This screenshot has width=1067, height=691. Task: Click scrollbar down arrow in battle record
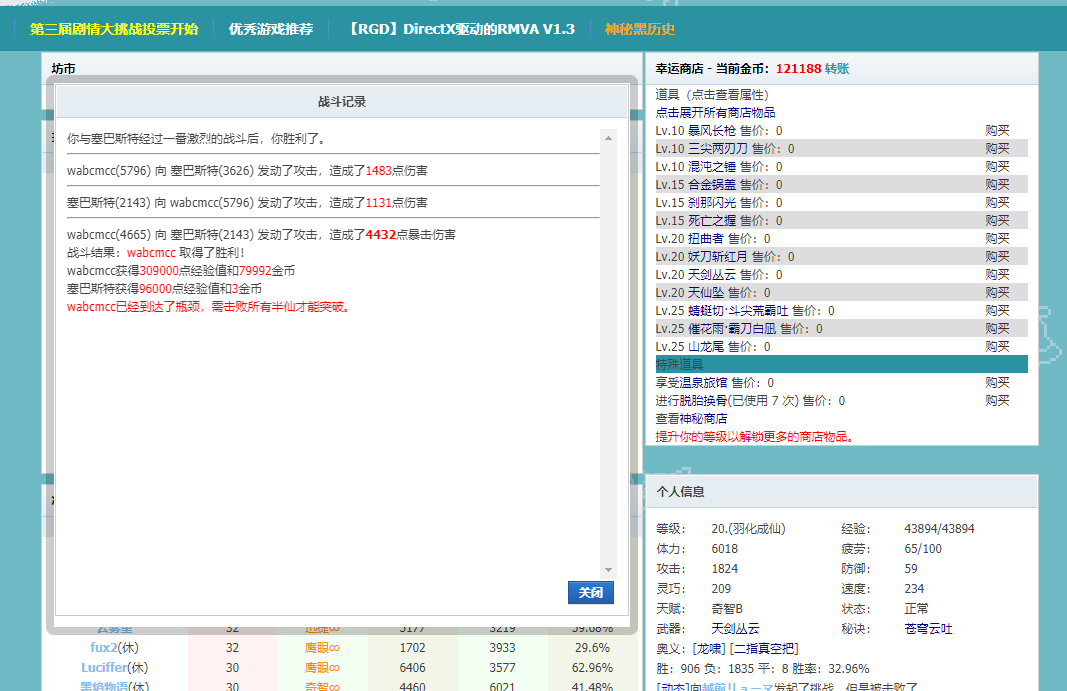[608, 570]
